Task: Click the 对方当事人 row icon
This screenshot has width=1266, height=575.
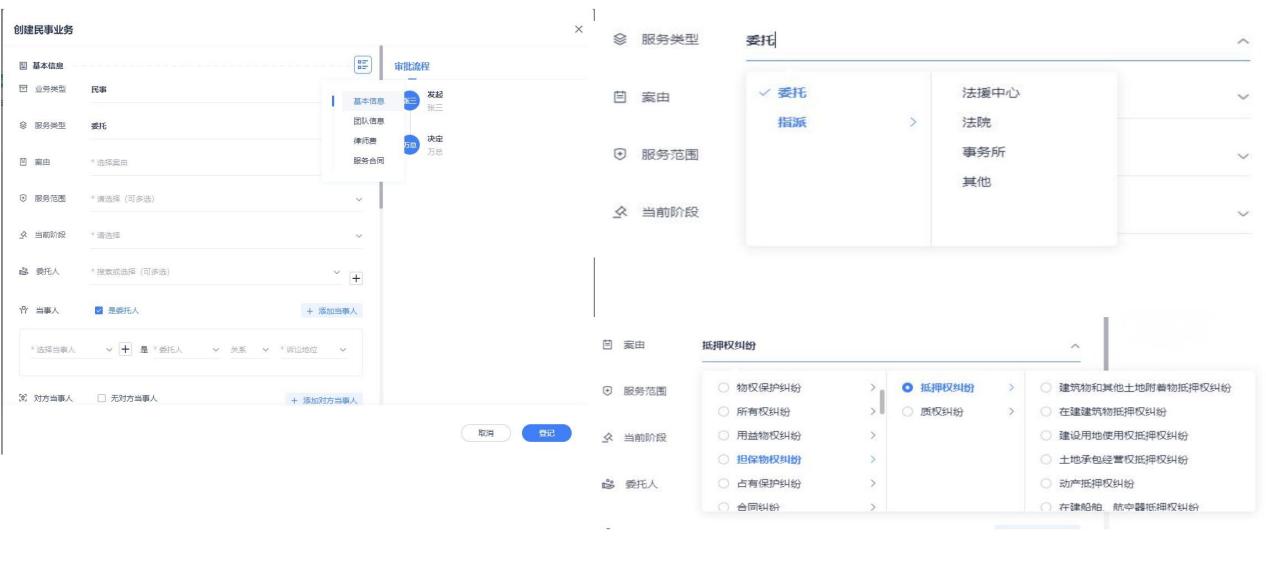Action: pyautogui.click(x=24, y=398)
